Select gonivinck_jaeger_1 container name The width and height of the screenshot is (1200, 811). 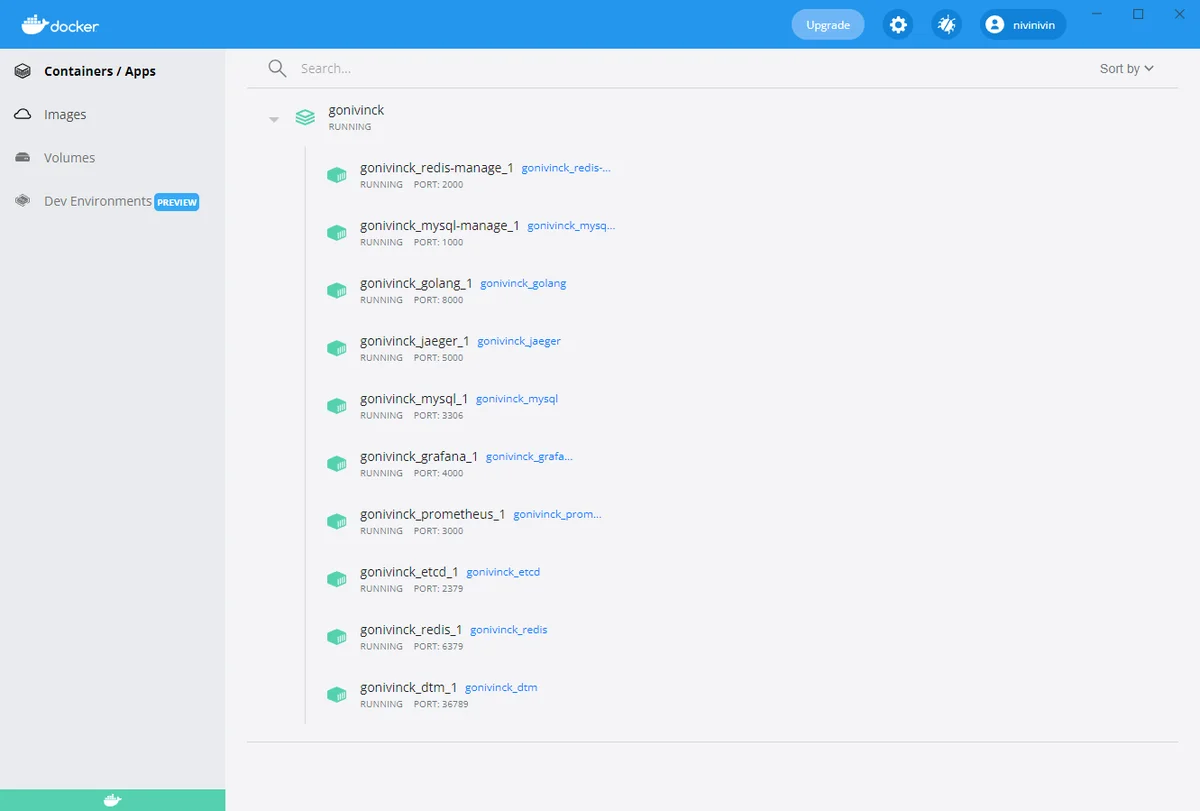point(415,341)
